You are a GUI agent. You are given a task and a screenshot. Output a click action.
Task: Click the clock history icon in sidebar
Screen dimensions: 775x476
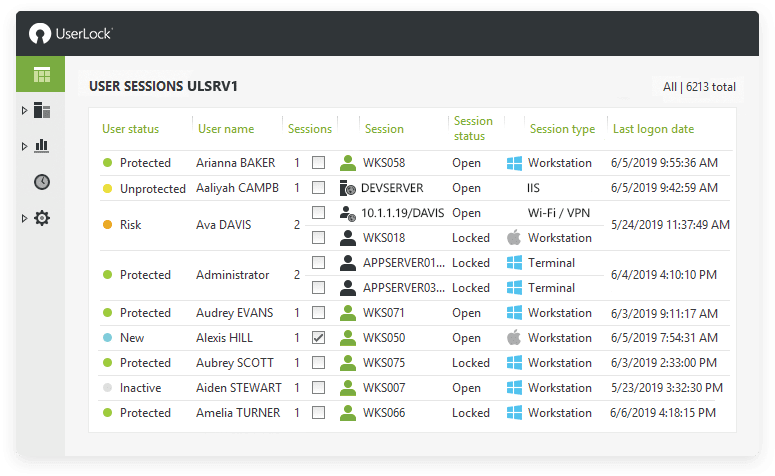(x=42, y=182)
